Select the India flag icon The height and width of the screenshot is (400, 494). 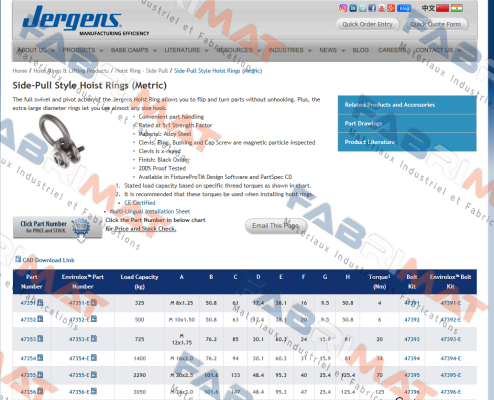[x=457, y=8]
